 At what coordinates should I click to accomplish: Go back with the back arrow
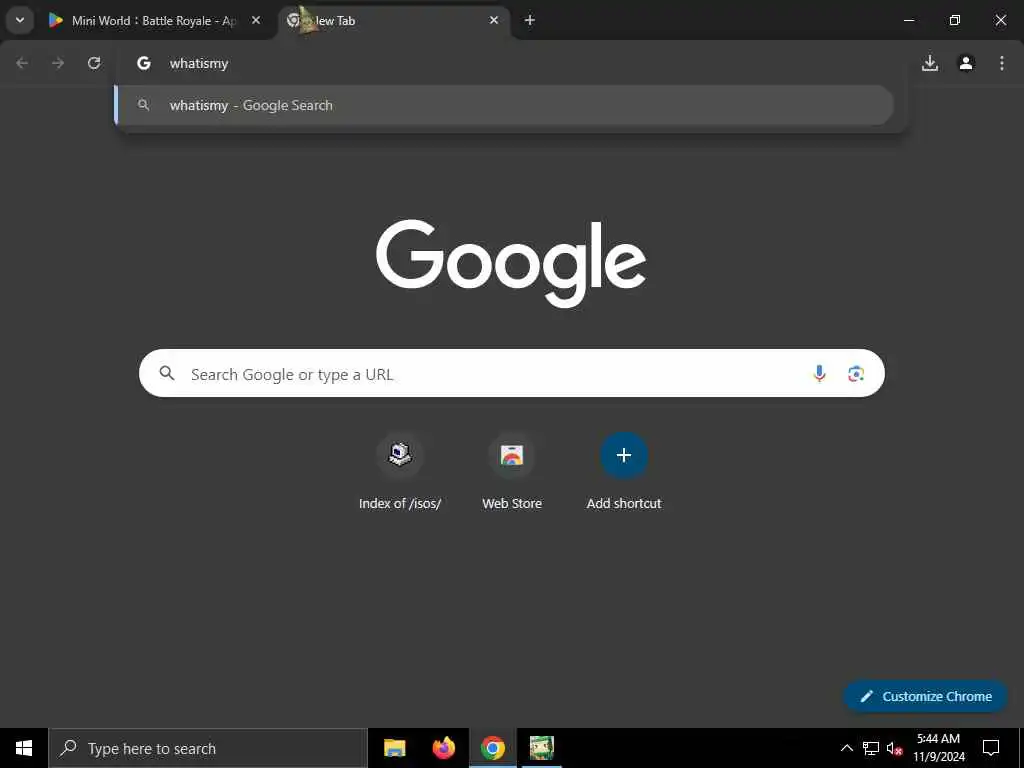pyautogui.click(x=22, y=63)
